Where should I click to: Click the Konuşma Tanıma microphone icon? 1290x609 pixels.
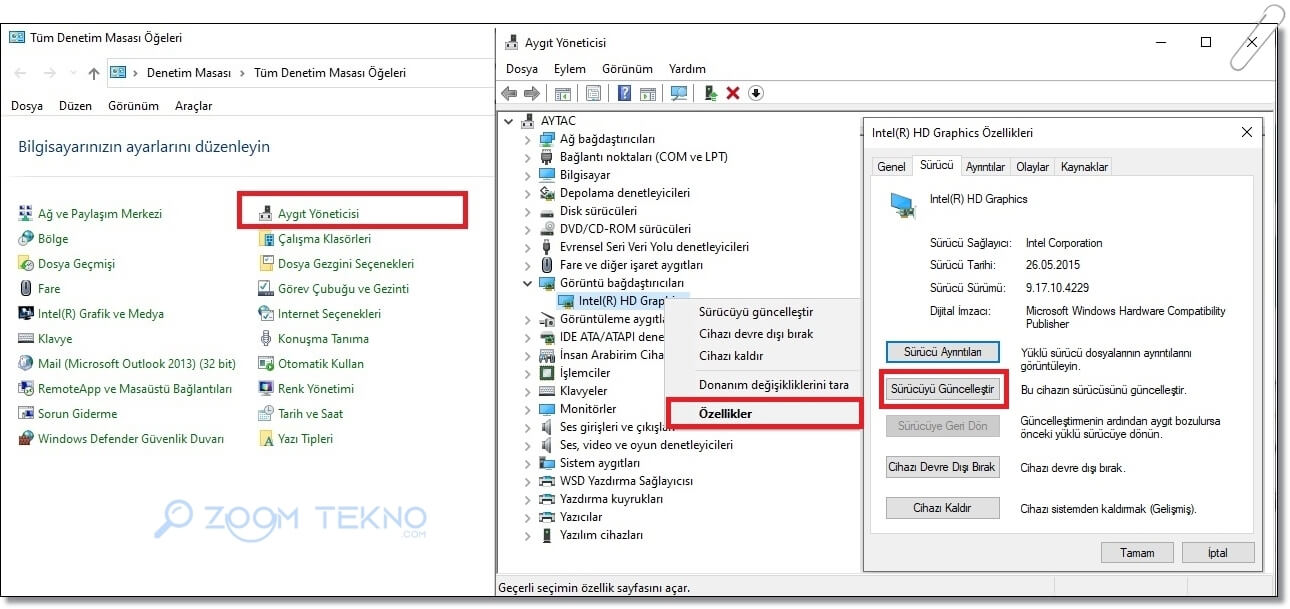click(x=266, y=339)
